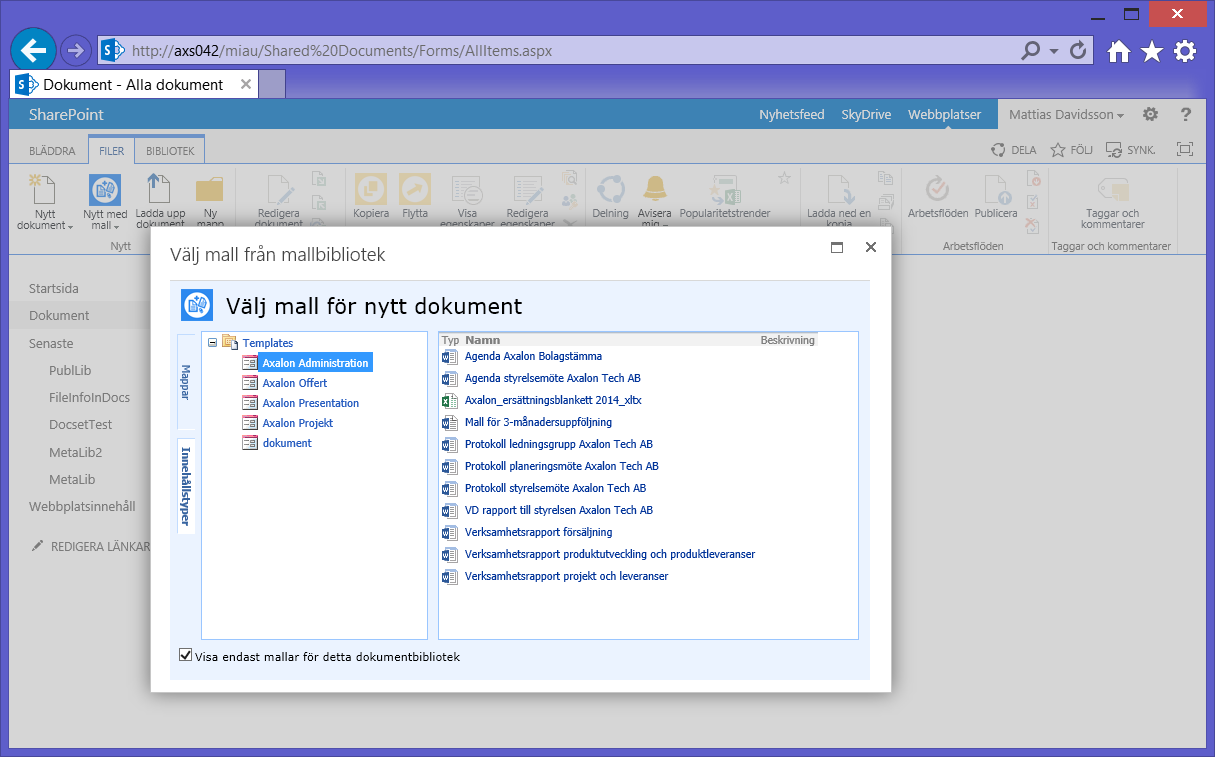The height and width of the screenshot is (757, 1215).
Task: Open the SharePoint settings gear
Action: [x=1151, y=114]
